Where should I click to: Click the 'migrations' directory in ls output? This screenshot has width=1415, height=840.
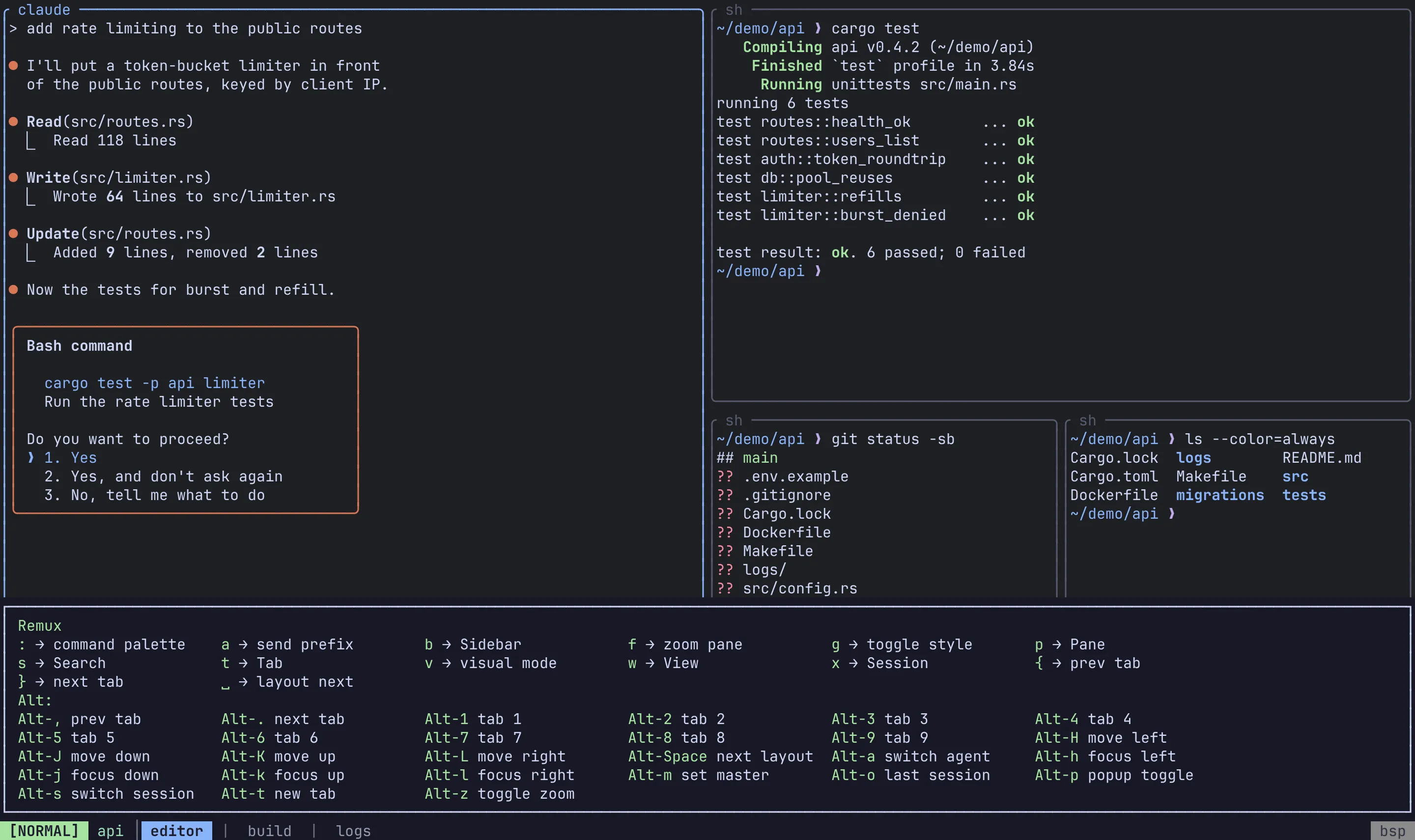point(1220,495)
